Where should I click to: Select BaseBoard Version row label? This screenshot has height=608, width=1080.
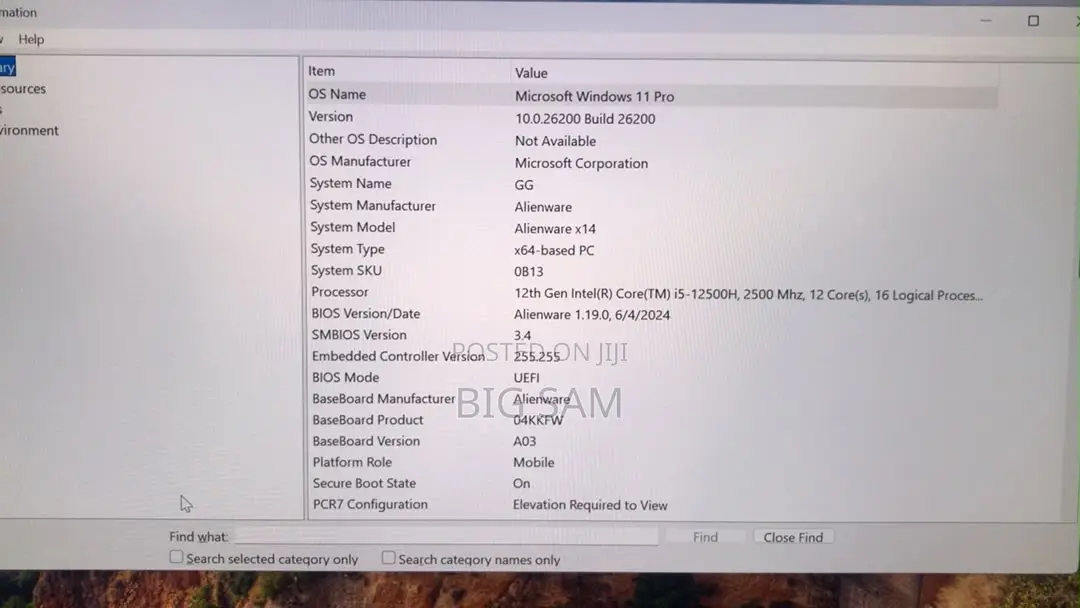[366, 441]
